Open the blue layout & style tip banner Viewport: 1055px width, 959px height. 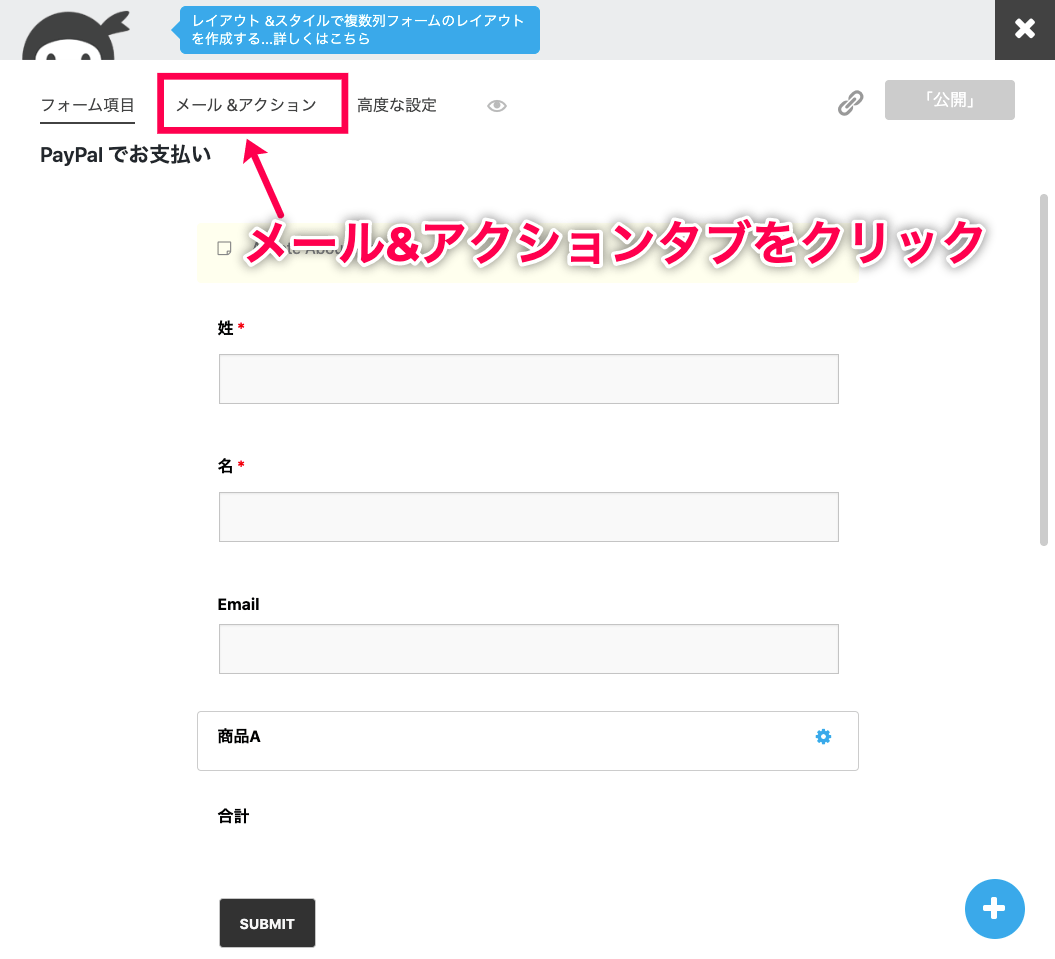(x=359, y=30)
